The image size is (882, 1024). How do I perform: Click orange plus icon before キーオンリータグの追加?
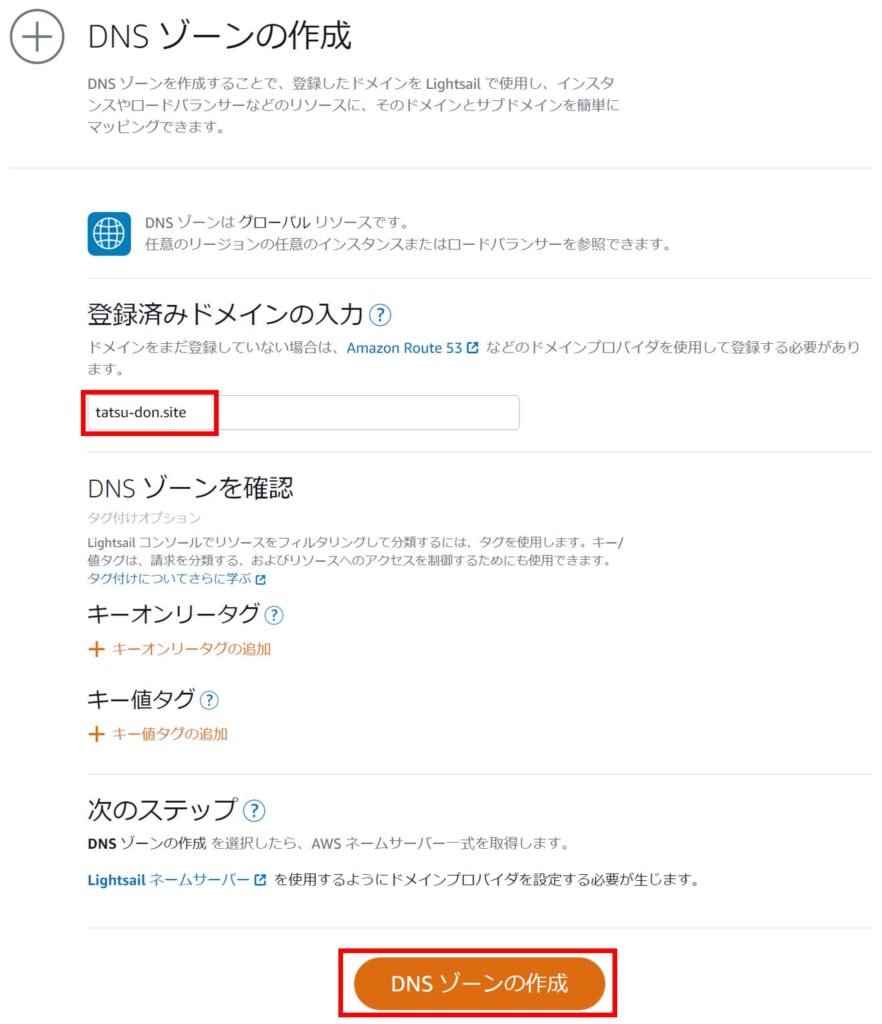click(97, 648)
